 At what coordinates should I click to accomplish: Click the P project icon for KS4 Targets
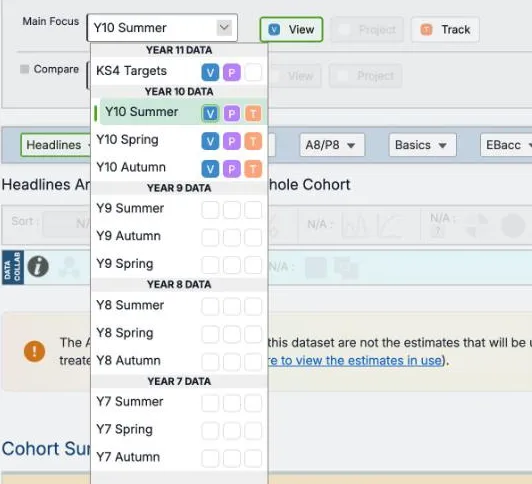pyautogui.click(x=232, y=72)
